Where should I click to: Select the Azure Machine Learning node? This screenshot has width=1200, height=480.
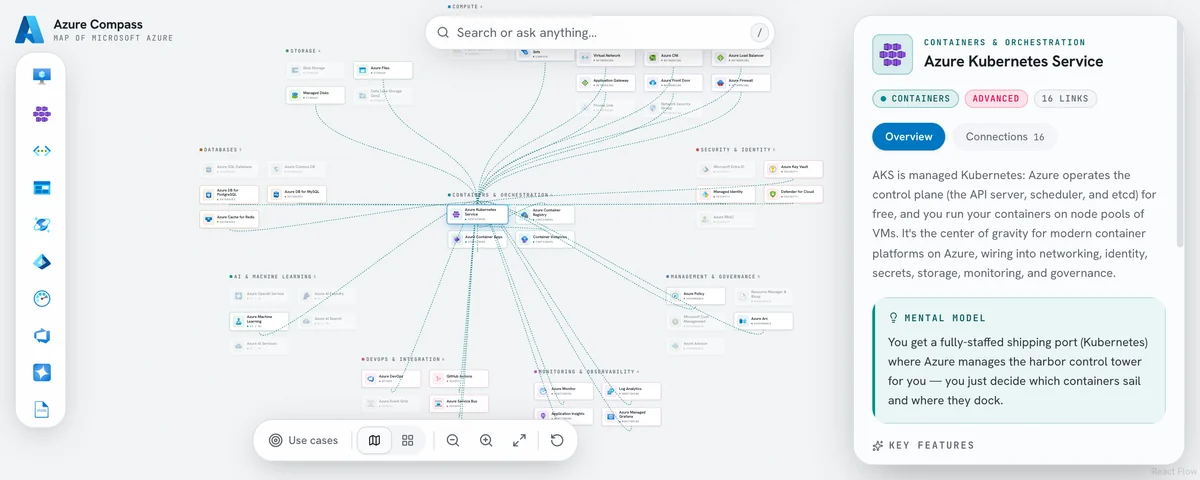[x=259, y=321]
